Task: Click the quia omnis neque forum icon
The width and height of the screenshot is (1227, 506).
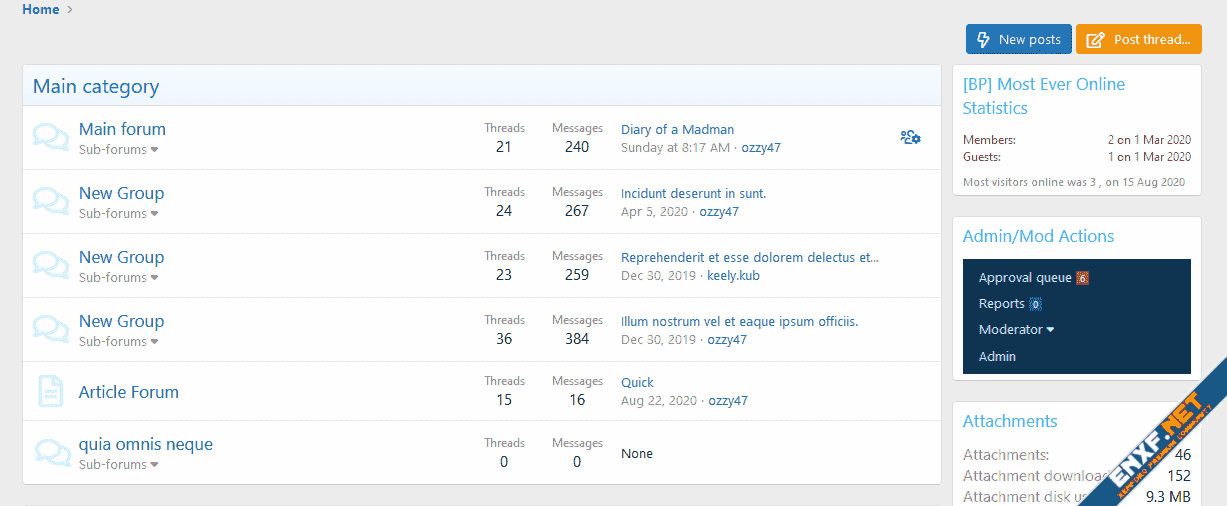Action: pos(50,453)
